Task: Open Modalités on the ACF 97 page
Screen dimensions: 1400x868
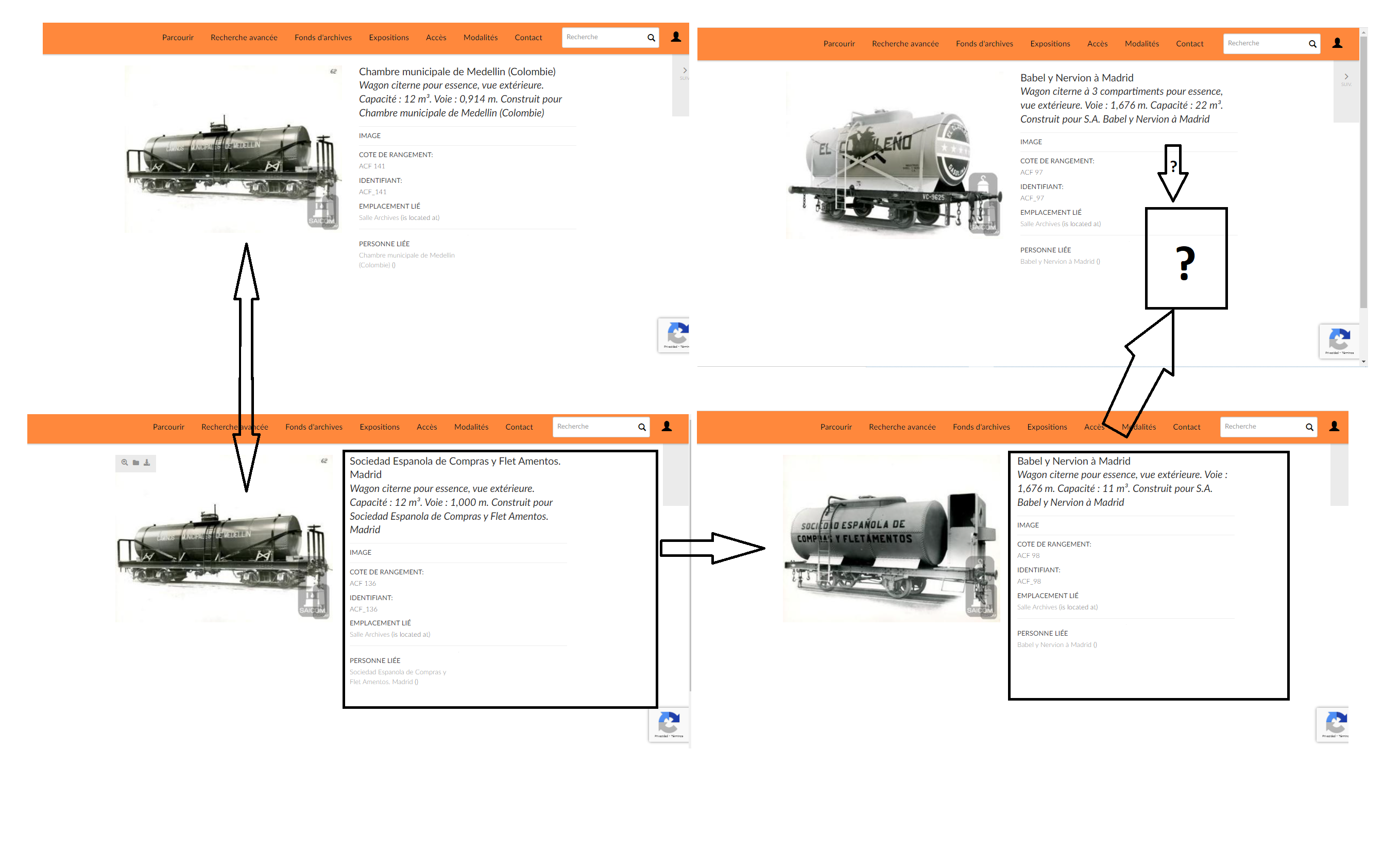Action: point(1142,44)
